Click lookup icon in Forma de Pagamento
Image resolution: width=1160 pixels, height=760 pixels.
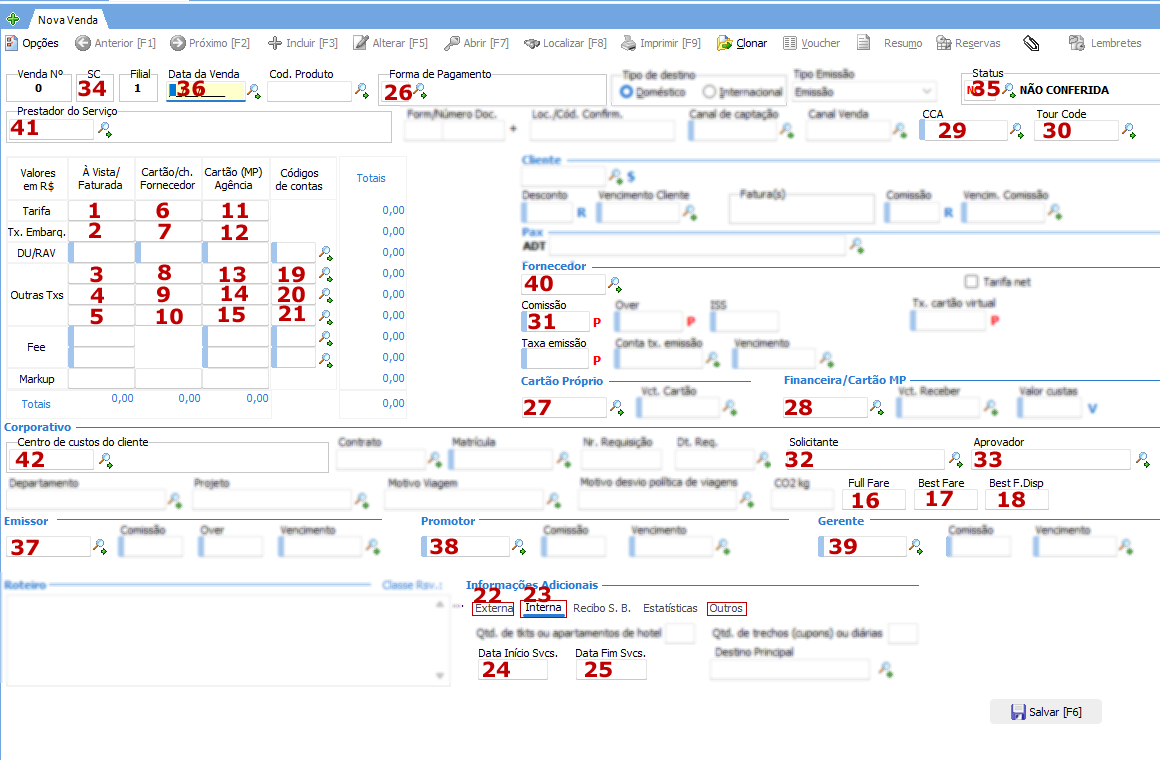click(420, 91)
